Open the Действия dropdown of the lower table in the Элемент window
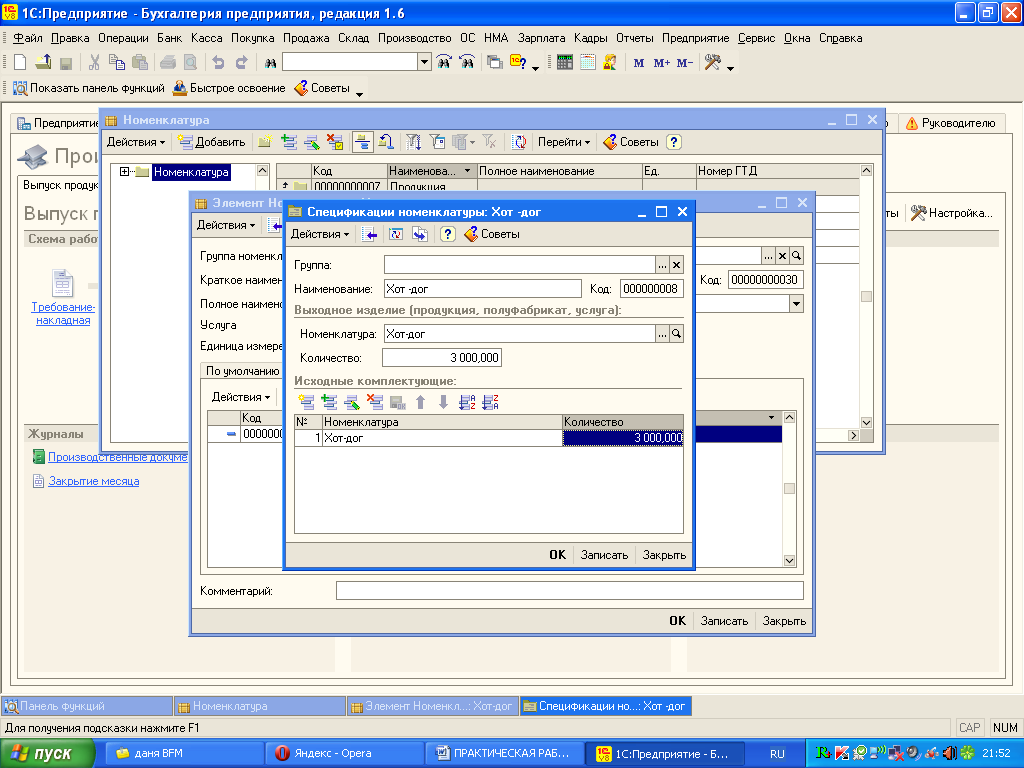Image resolution: width=1024 pixels, height=768 pixels. click(241, 397)
